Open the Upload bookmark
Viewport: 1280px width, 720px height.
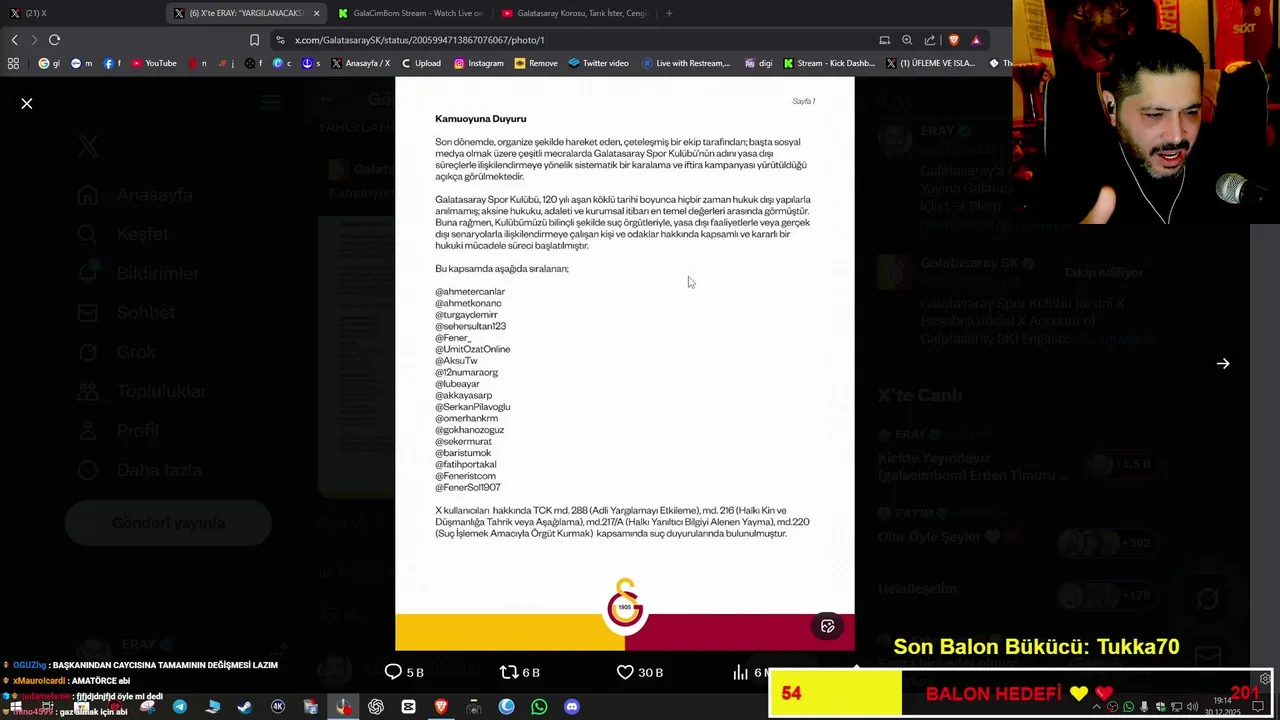click(x=420, y=63)
